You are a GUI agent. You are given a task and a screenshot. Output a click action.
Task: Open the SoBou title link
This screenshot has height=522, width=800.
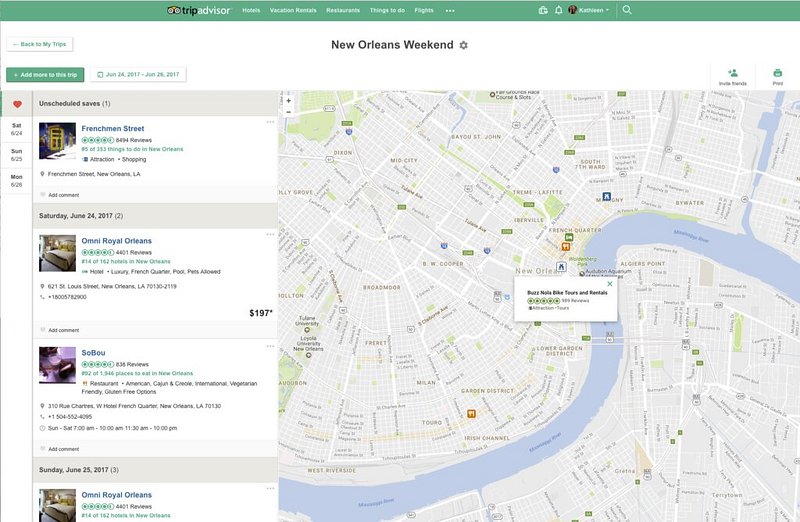93,353
